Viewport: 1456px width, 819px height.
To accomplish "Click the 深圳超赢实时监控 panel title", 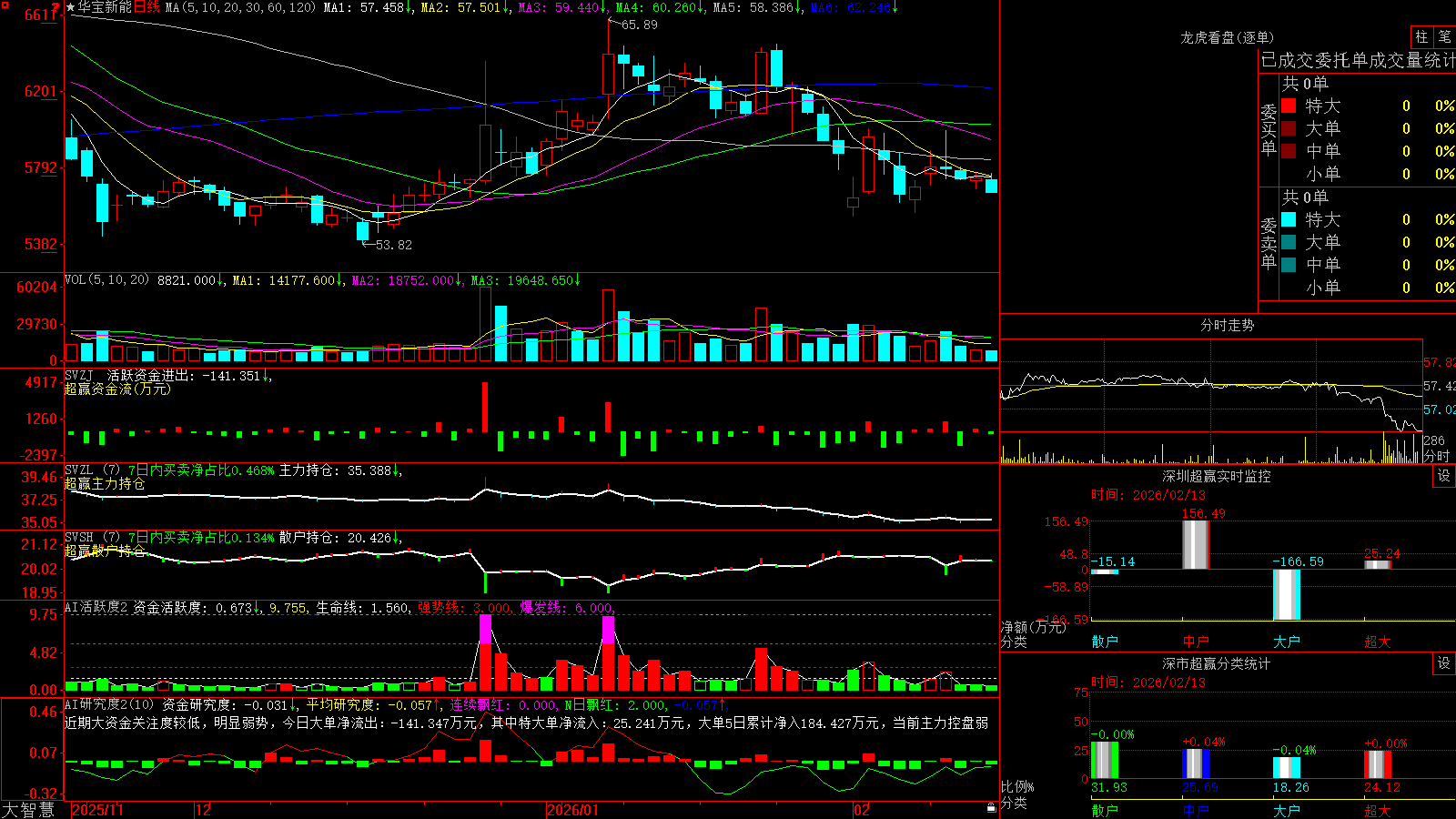I will 1217,476.
